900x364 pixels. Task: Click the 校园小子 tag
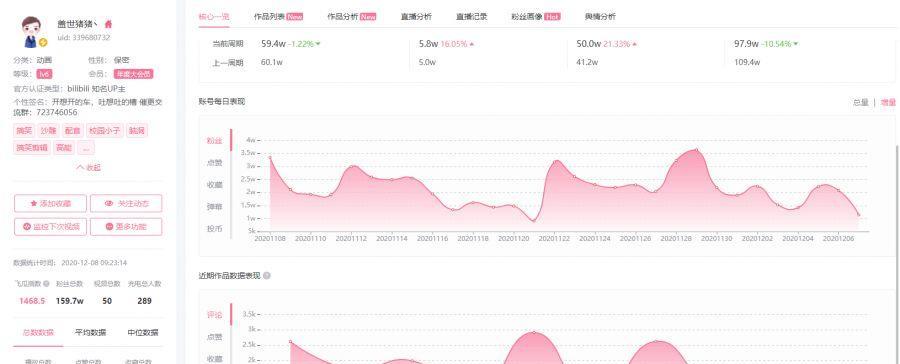tap(104, 130)
